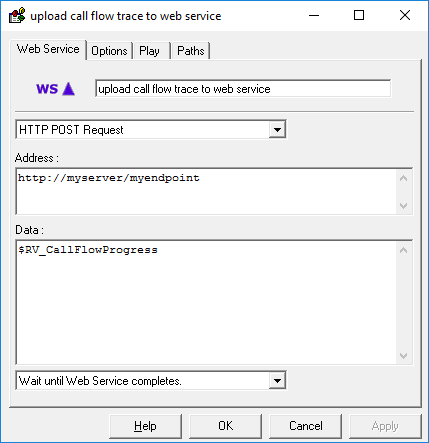Screen dimensions: 429x443
Task: Switch to the Options tab
Action: pos(109,51)
